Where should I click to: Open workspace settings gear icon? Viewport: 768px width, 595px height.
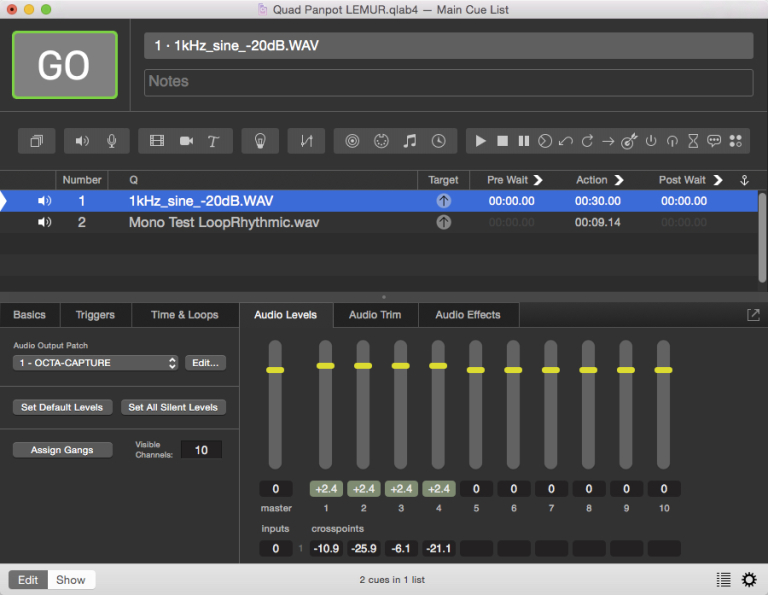click(x=749, y=579)
